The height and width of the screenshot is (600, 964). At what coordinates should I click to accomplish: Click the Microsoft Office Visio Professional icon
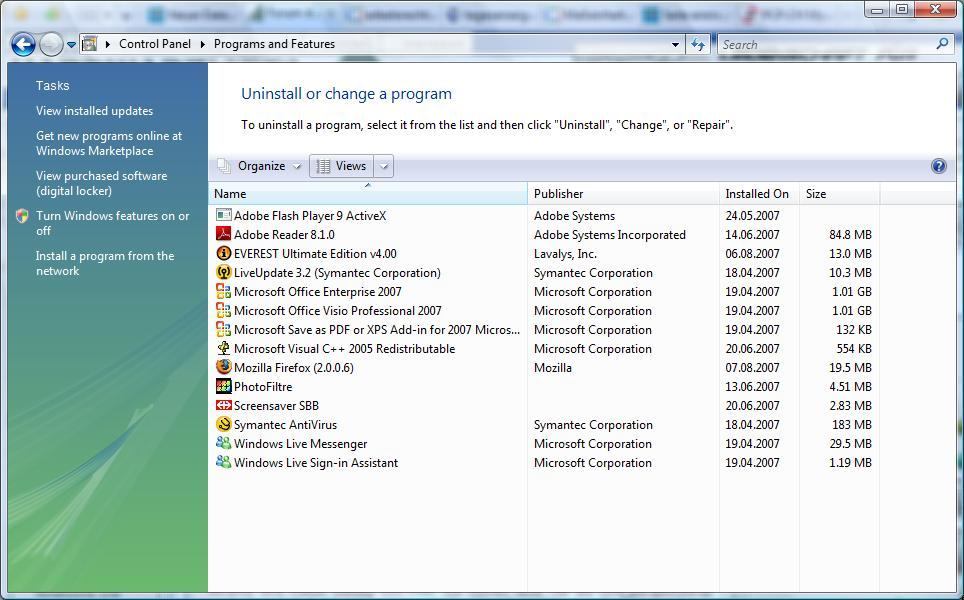coord(224,310)
